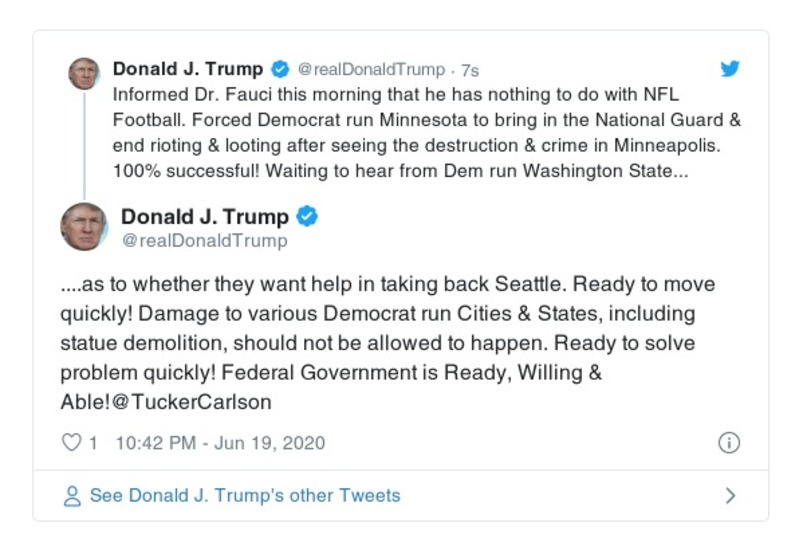Open the '10:42 PM - Jun 19, 2020' timestamp
Image resolution: width=799 pixels, height=558 pixels.
220,443
